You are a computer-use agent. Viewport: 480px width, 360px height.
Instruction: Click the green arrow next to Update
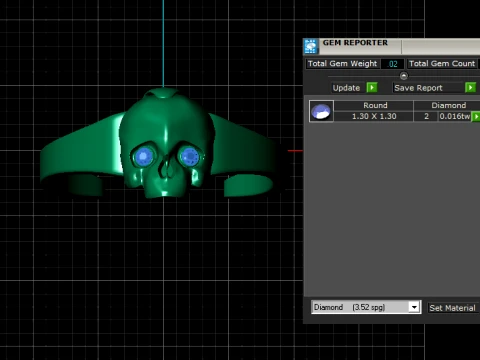pos(372,88)
